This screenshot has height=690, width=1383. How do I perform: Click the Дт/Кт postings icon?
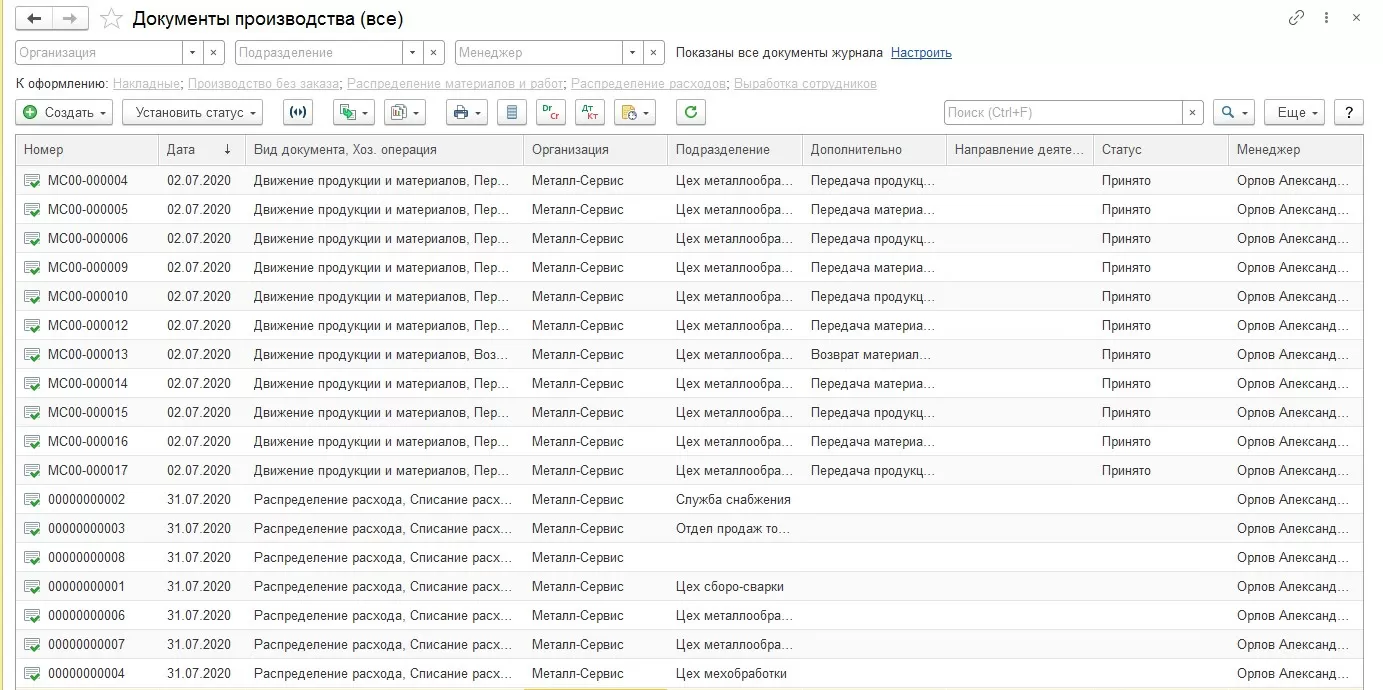click(589, 113)
